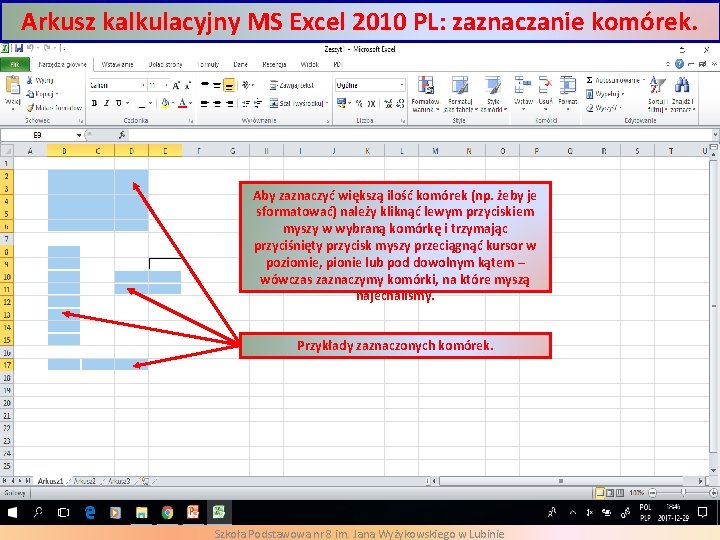Viewport: 720px width, 540px height.
Task: Click the fill color paint bucket swatch
Action: [x=165, y=104]
